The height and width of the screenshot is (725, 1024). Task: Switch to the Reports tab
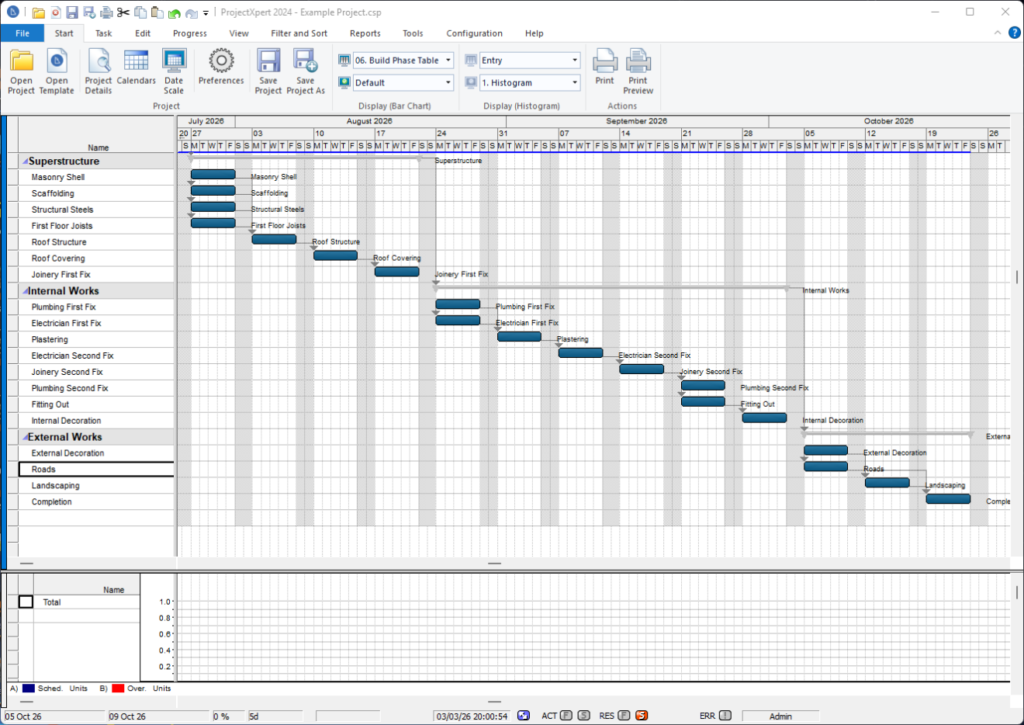click(x=365, y=33)
